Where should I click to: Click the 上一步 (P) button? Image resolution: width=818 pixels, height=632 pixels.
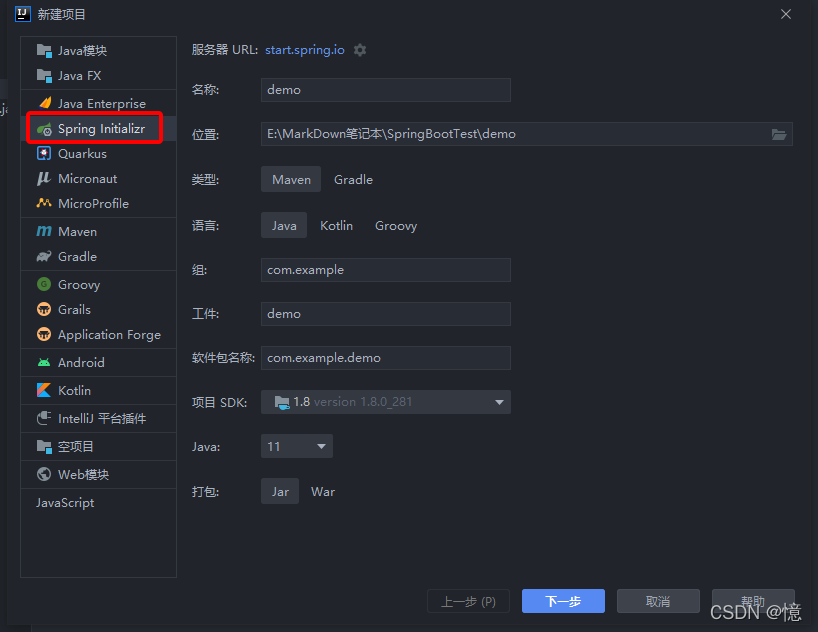coord(468,601)
